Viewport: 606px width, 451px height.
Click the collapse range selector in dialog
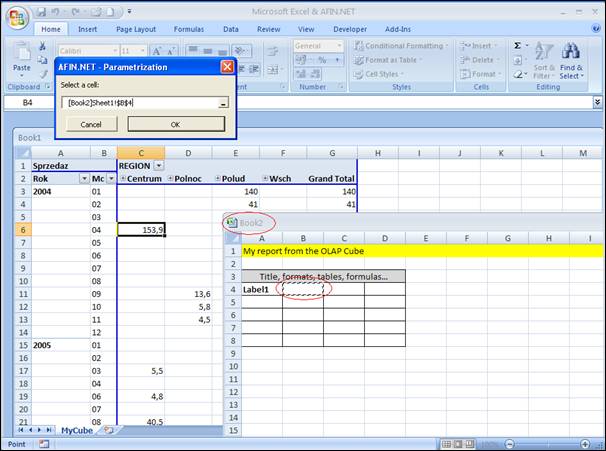pyautogui.click(x=223, y=103)
